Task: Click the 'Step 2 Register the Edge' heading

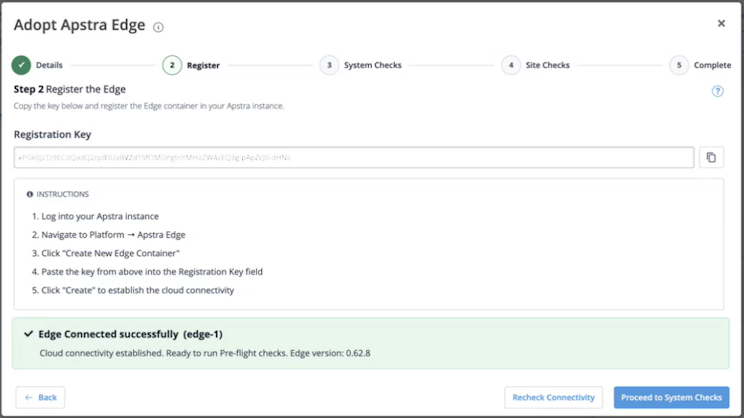Action: pyautogui.click(x=70, y=89)
